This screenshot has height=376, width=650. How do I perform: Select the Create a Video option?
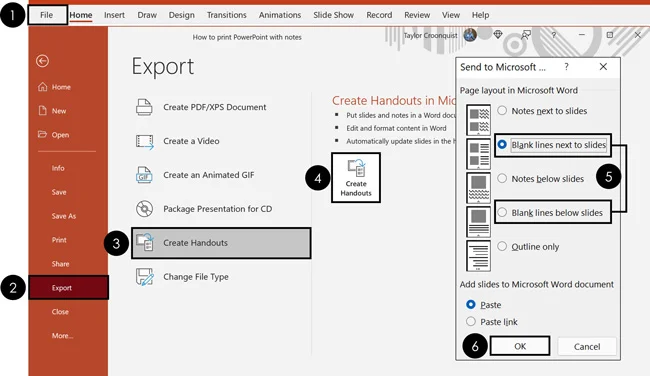pos(221,141)
